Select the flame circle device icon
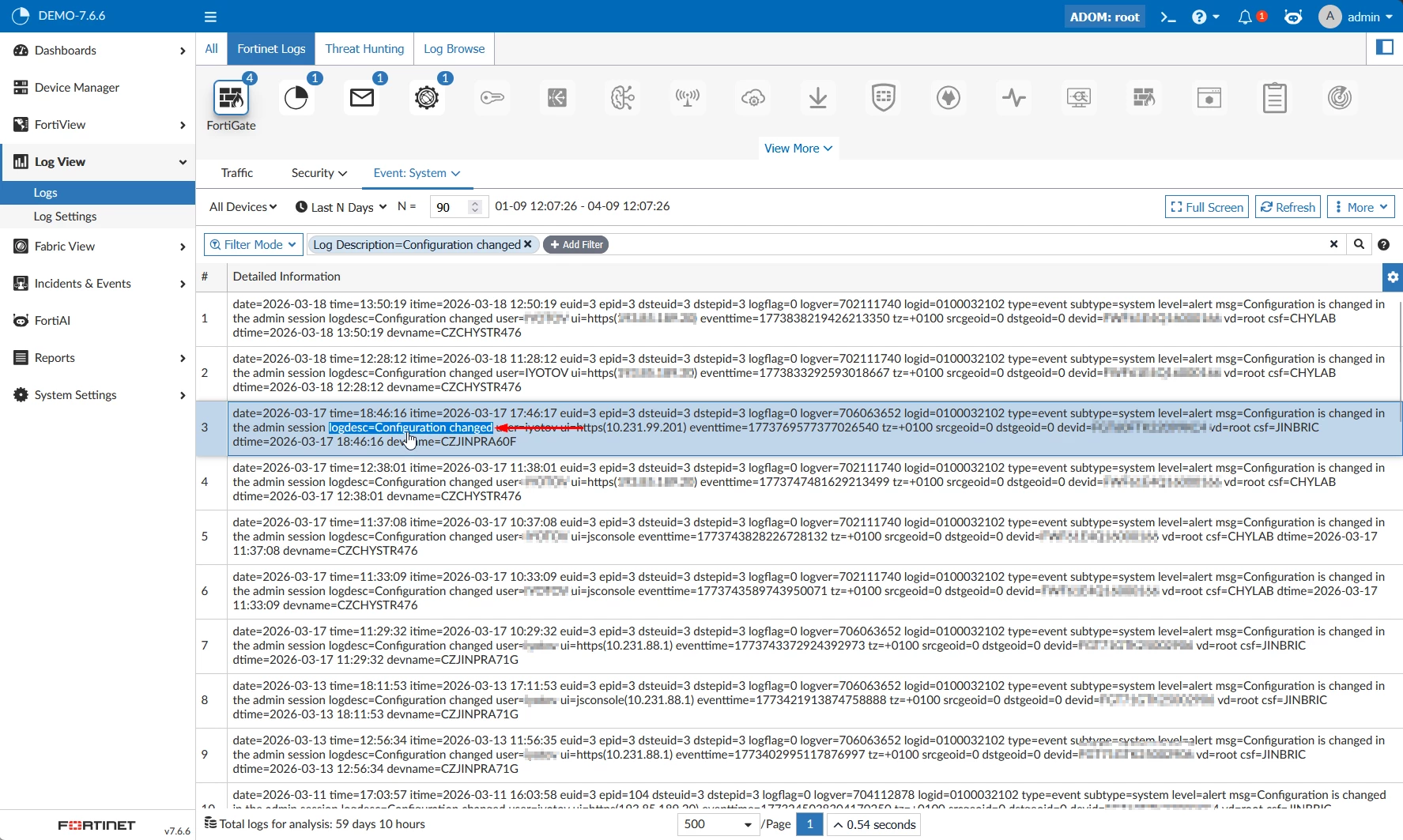 click(x=949, y=98)
